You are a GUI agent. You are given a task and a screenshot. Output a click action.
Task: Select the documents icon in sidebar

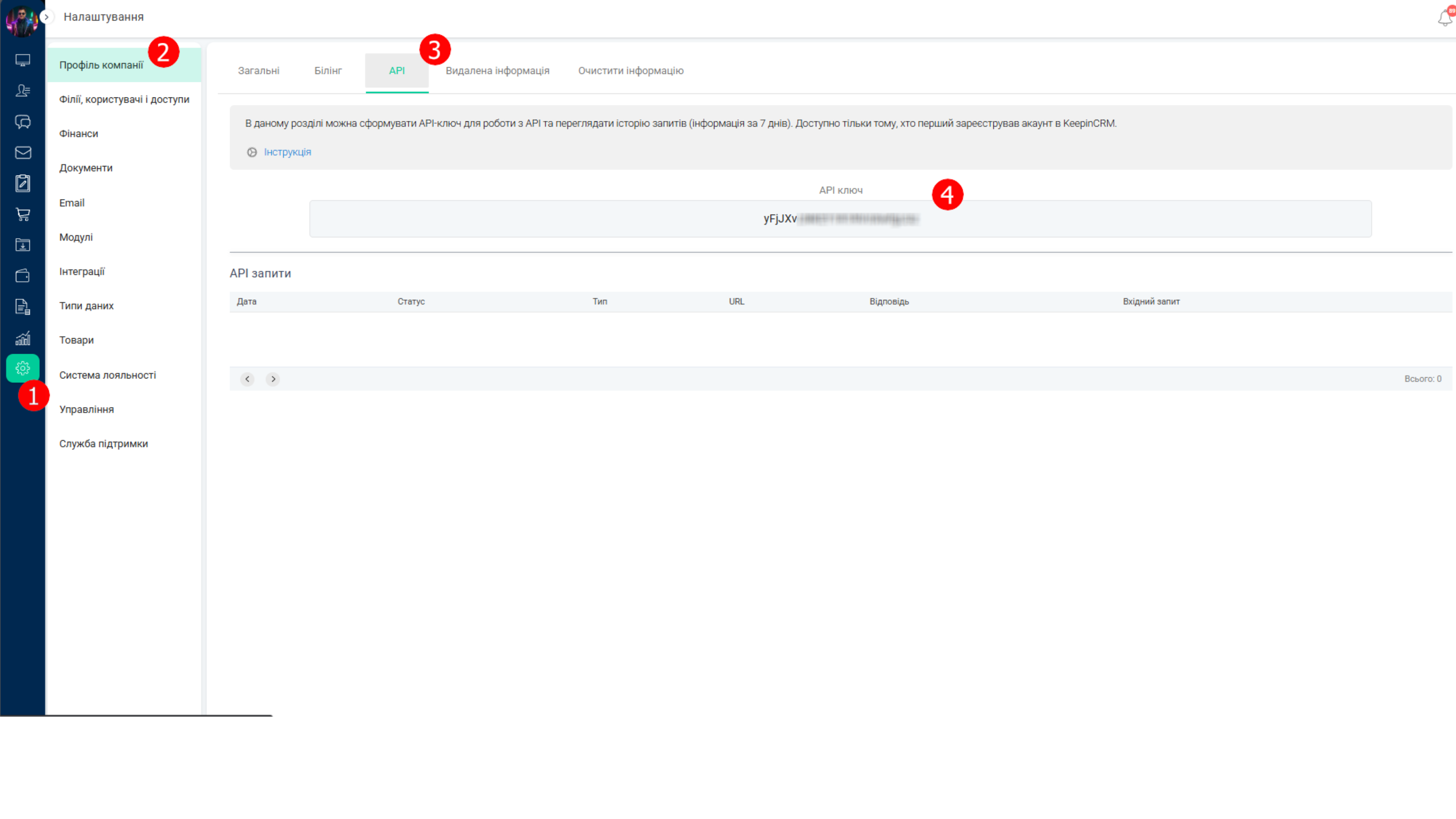(x=23, y=307)
